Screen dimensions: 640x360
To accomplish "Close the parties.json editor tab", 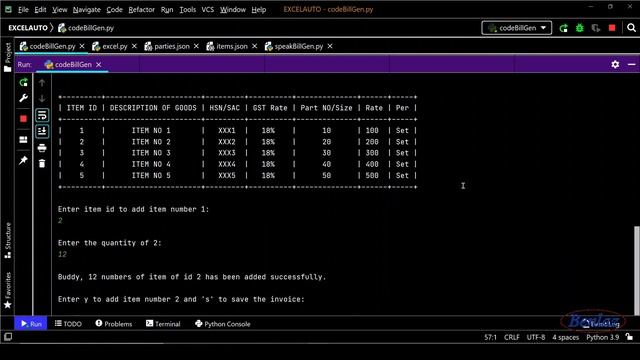I will pos(196,46).
